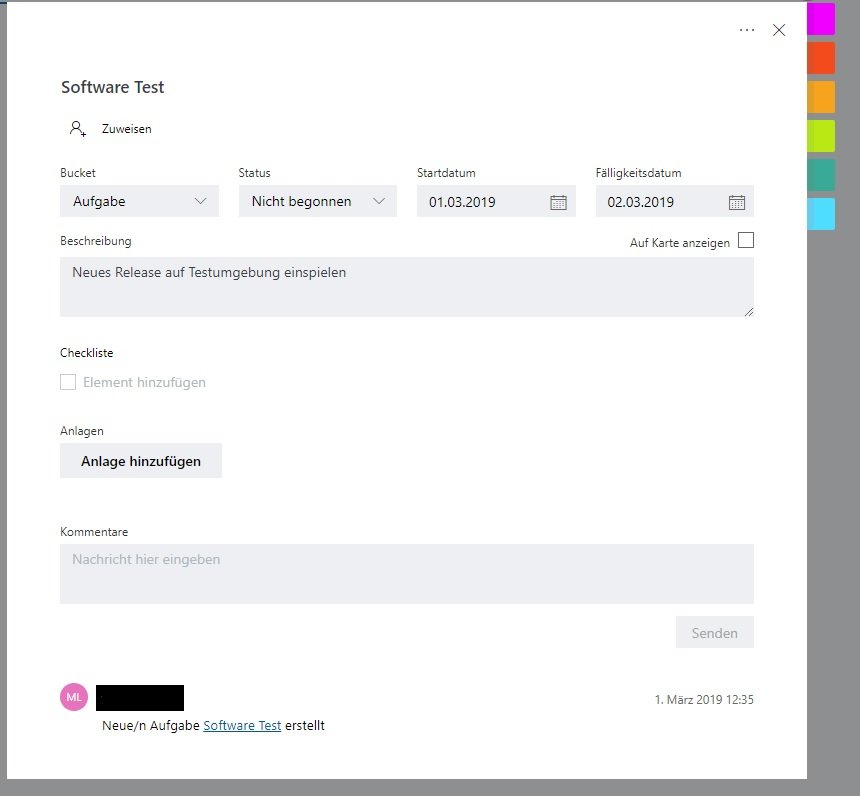Click the Anlage hinzufügen button
This screenshot has height=796, width=860.
click(x=141, y=461)
